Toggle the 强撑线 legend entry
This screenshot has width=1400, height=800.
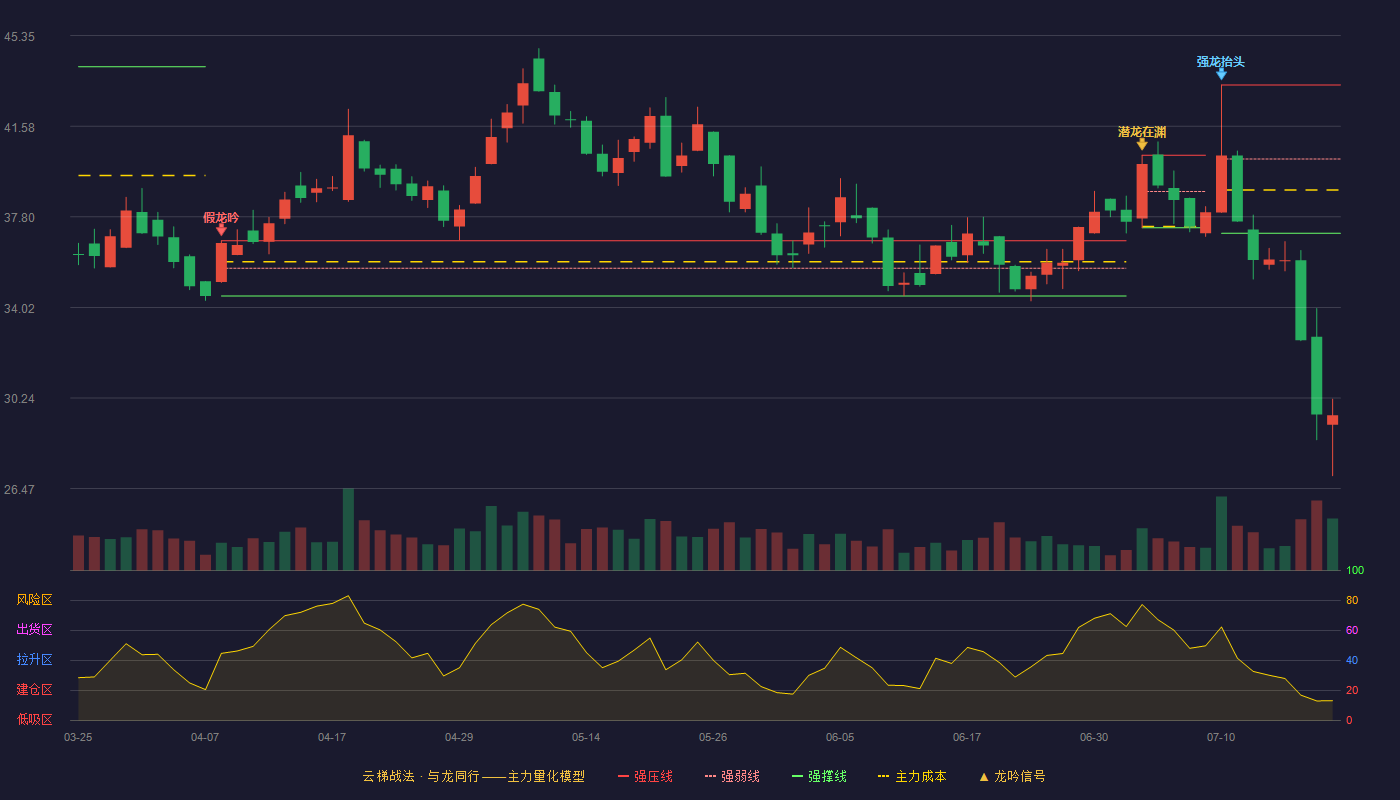pyautogui.click(x=819, y=777)
